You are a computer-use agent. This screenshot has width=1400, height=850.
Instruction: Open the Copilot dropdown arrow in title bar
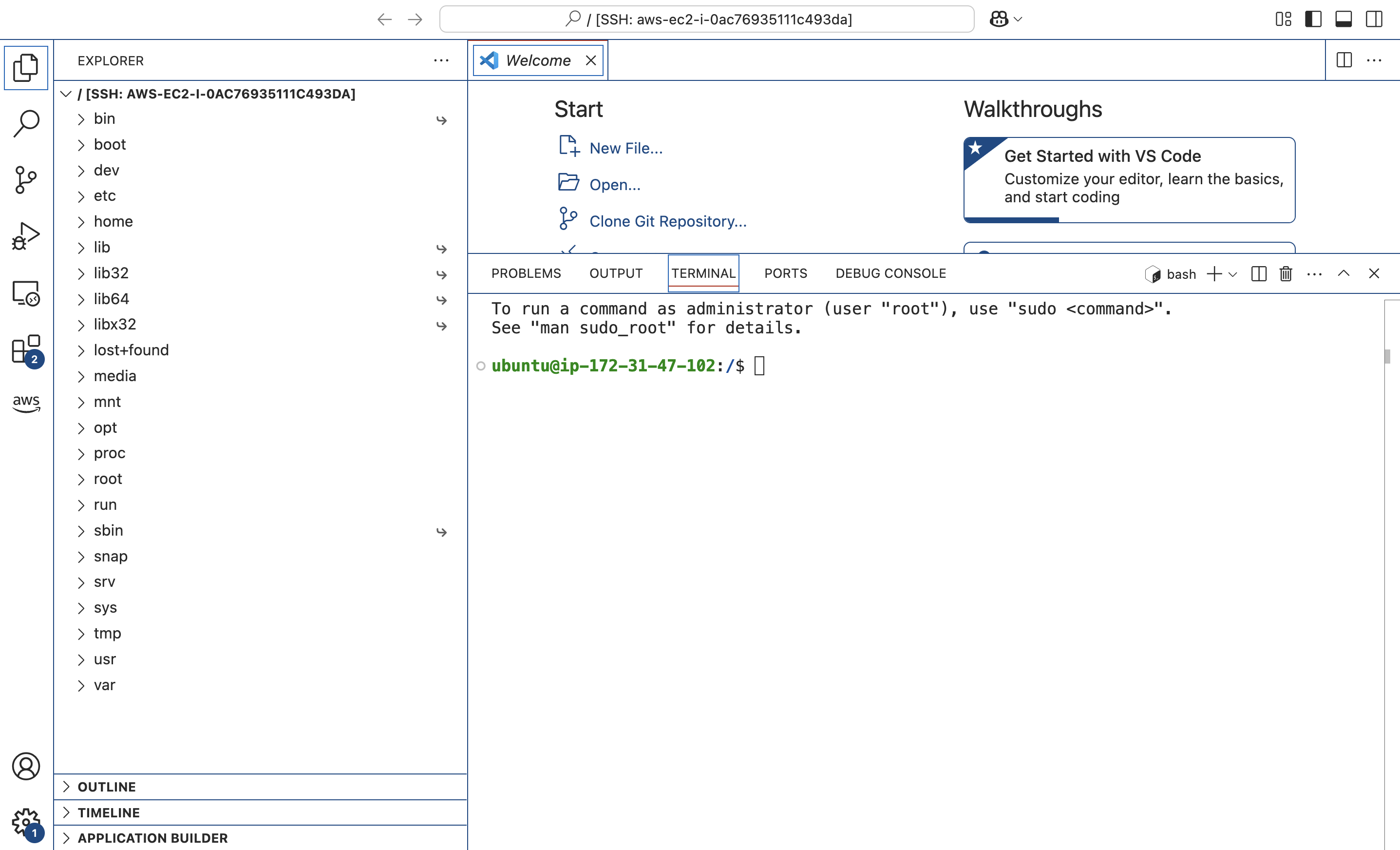[1018, 19]
